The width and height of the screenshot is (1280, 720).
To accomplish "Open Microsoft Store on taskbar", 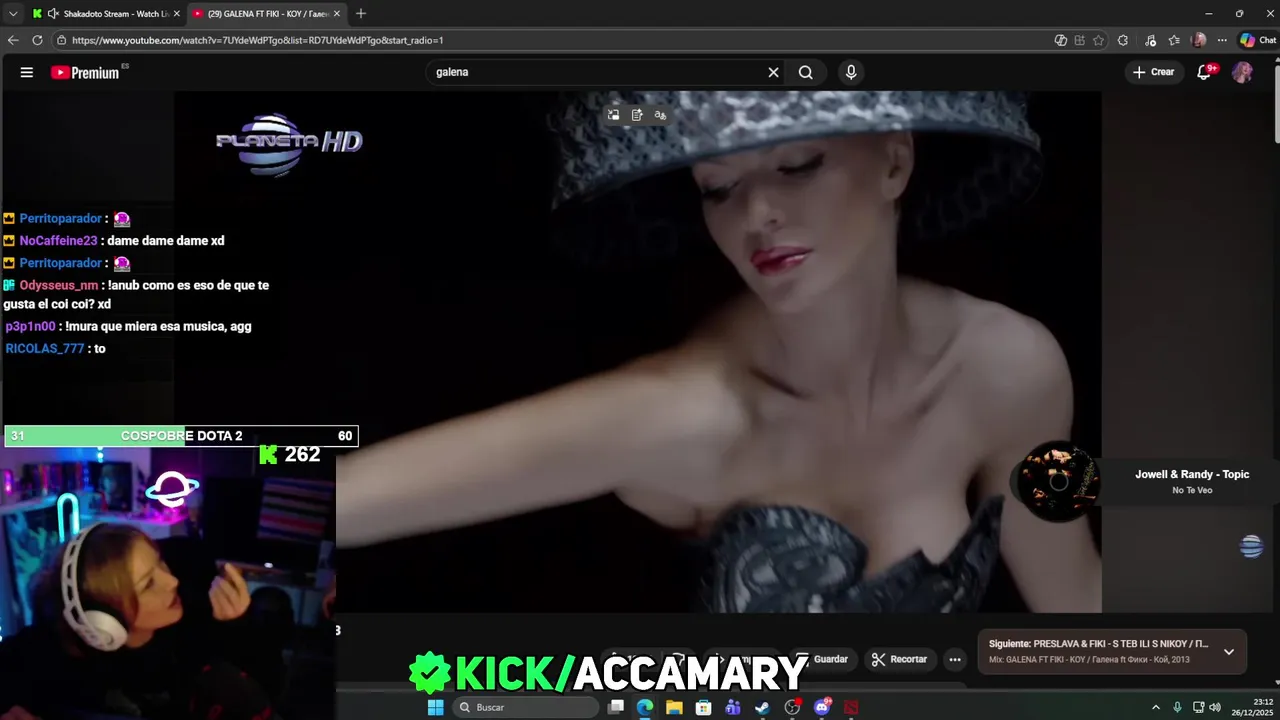I will [704, 707].
